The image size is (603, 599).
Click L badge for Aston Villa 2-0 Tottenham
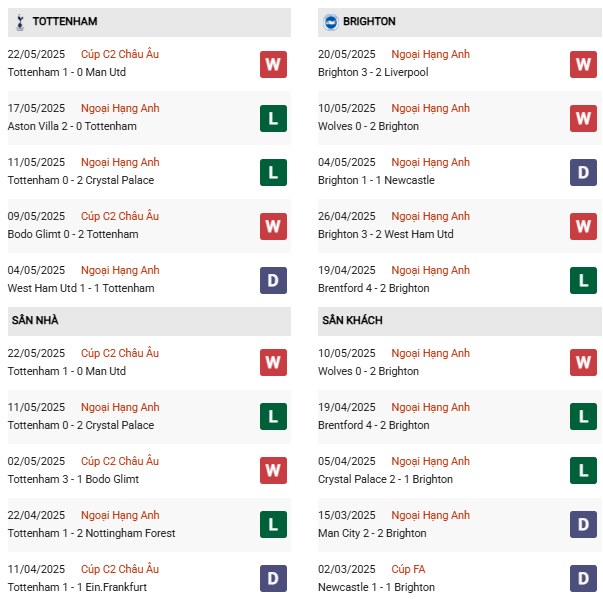pos(273,118)
